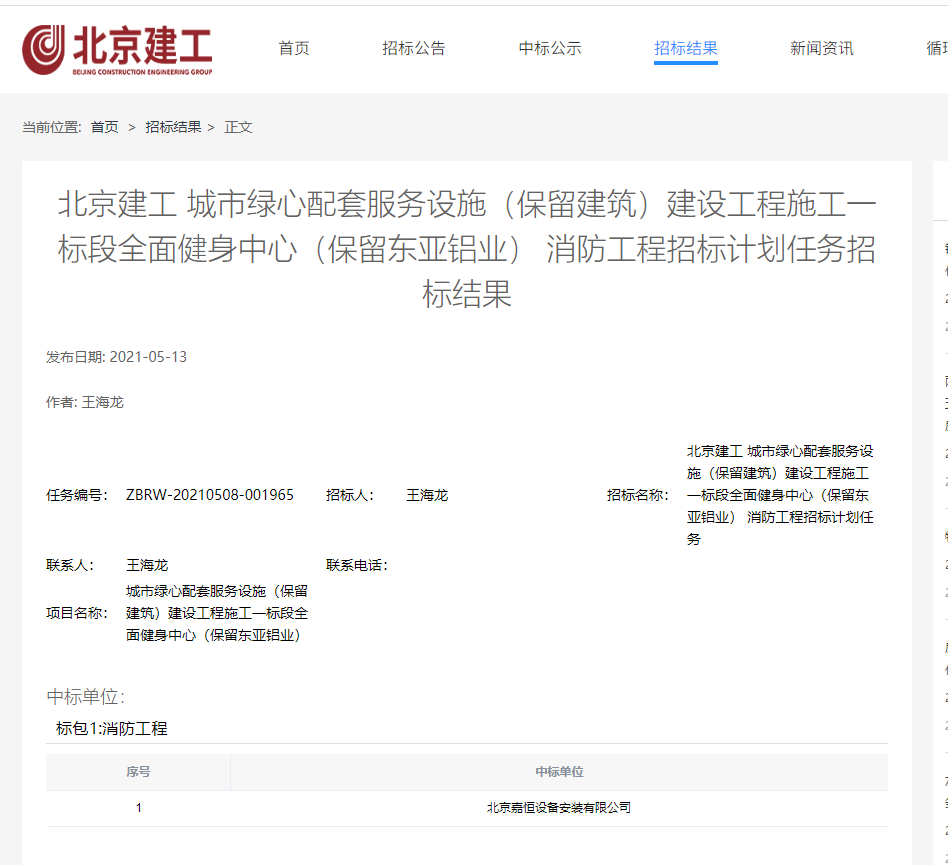Viewport: 948px width, 865px height.
Task: Click the 北京建工 logo in the header
Action: (117, 49)
